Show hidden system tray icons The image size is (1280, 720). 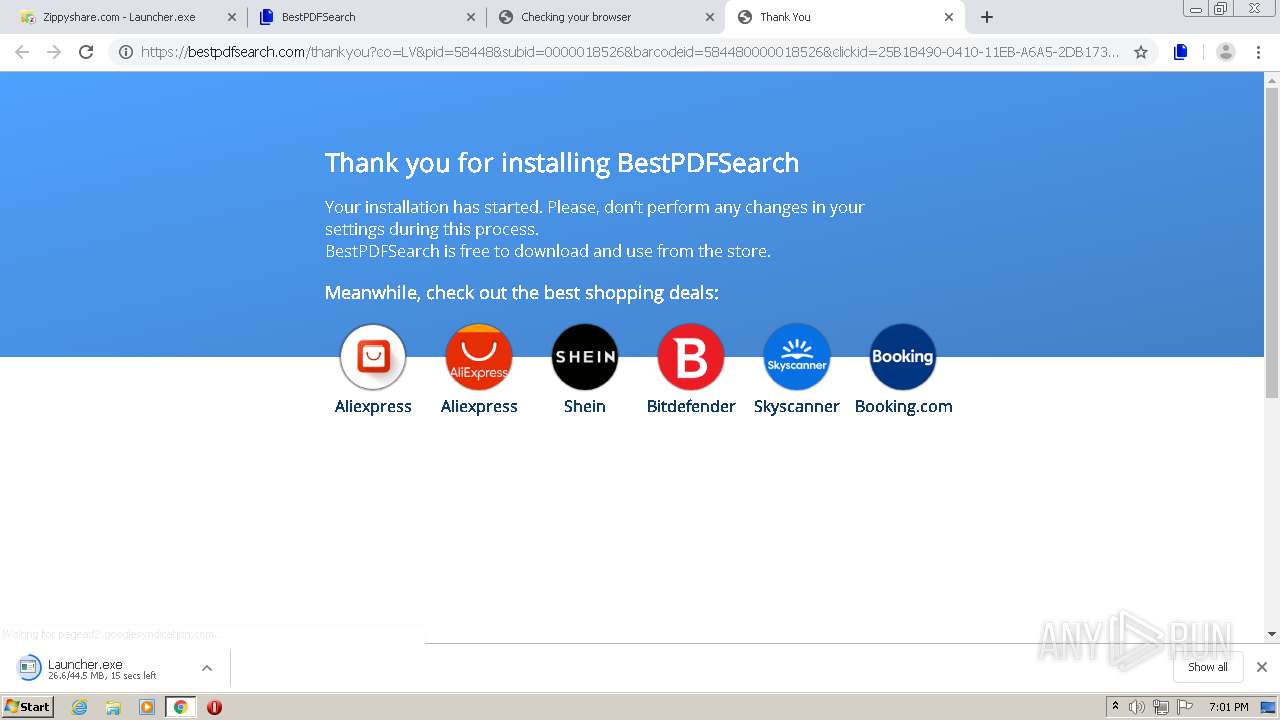pyautogui.click(x=1115, y=707)
